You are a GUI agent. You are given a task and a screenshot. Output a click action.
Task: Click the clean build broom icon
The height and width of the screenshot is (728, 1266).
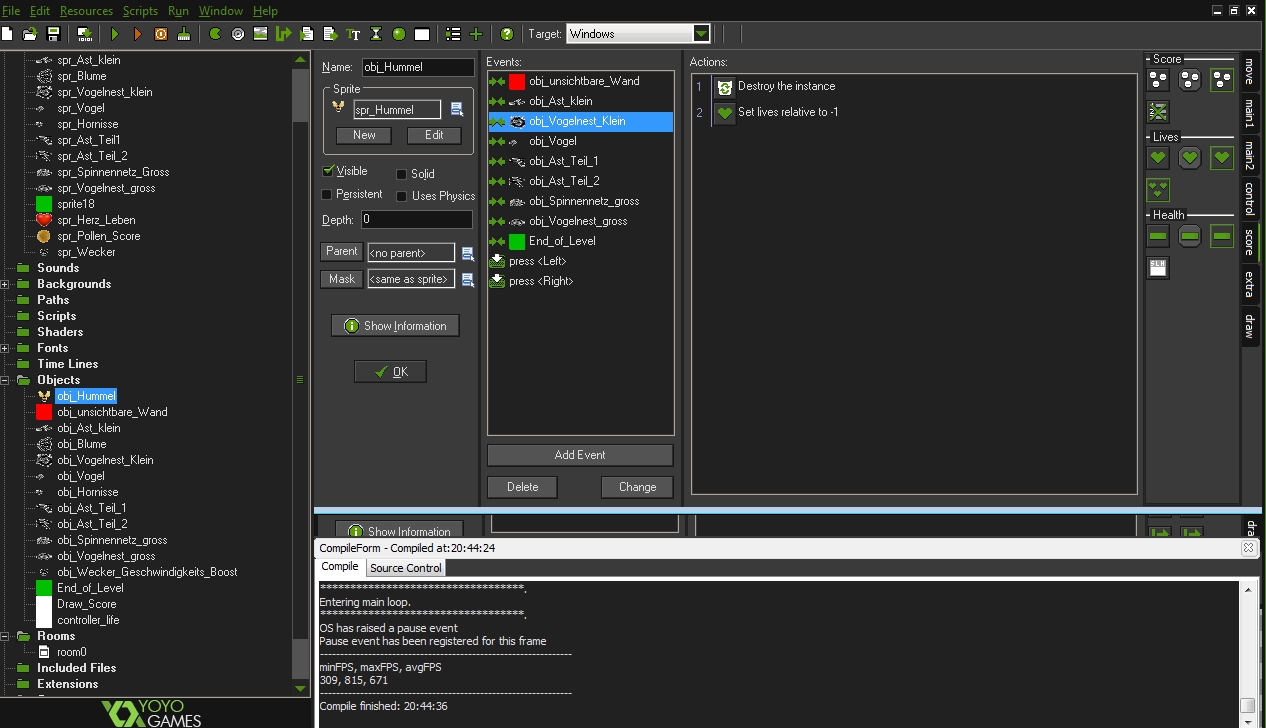click(x=184, y=34)
